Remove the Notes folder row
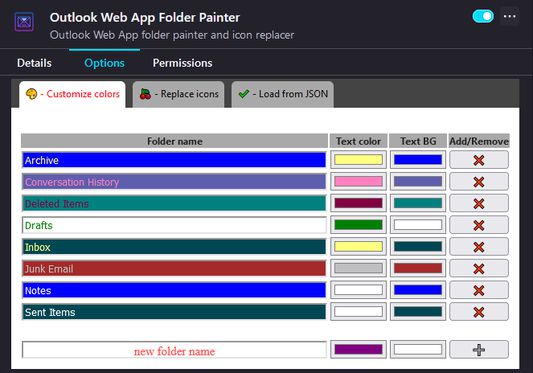This screenshot has width=533, height=373. click(x=479, y=290)
